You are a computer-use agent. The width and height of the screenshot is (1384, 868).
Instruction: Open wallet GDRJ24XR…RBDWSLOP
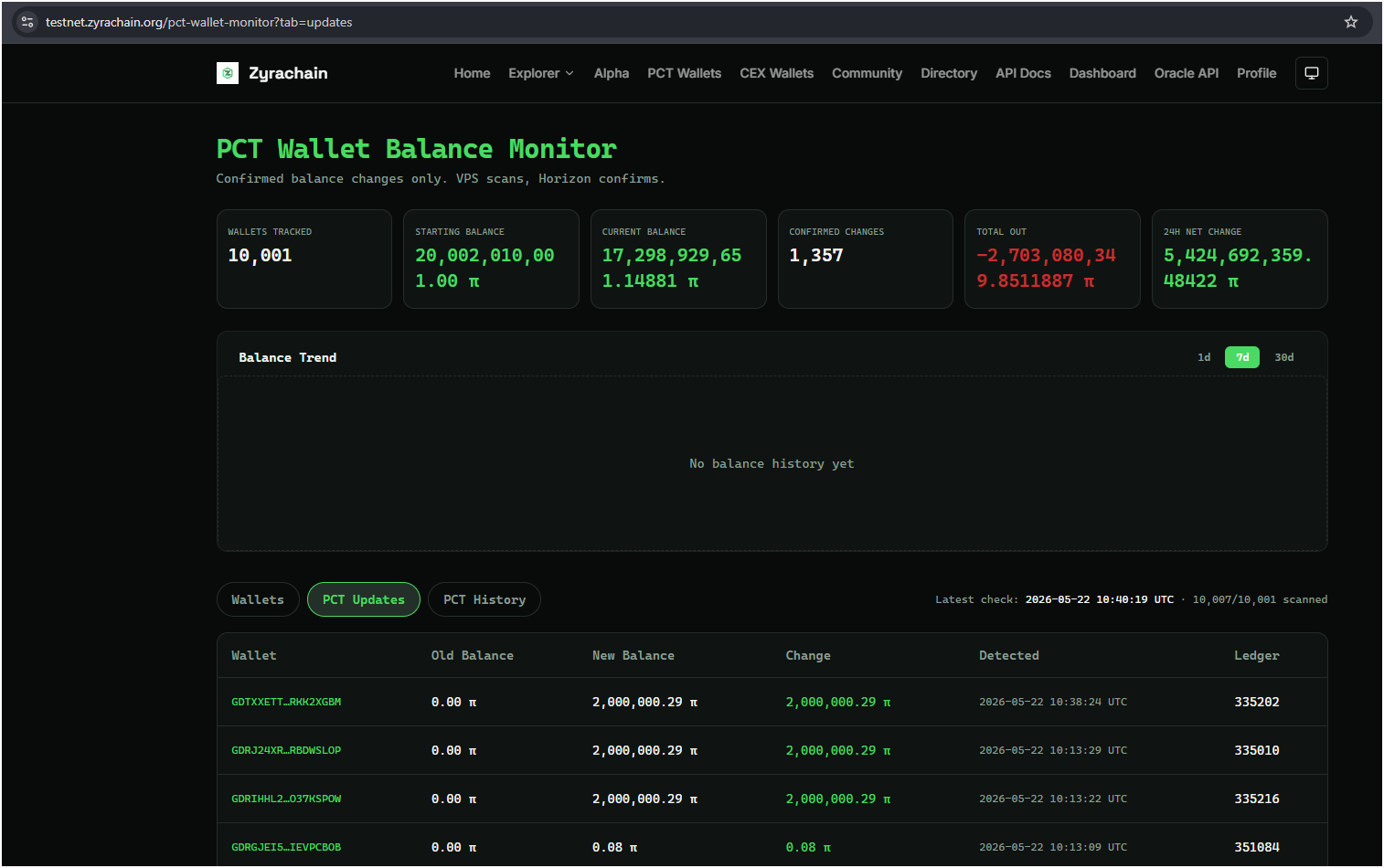tap(286, 750)
